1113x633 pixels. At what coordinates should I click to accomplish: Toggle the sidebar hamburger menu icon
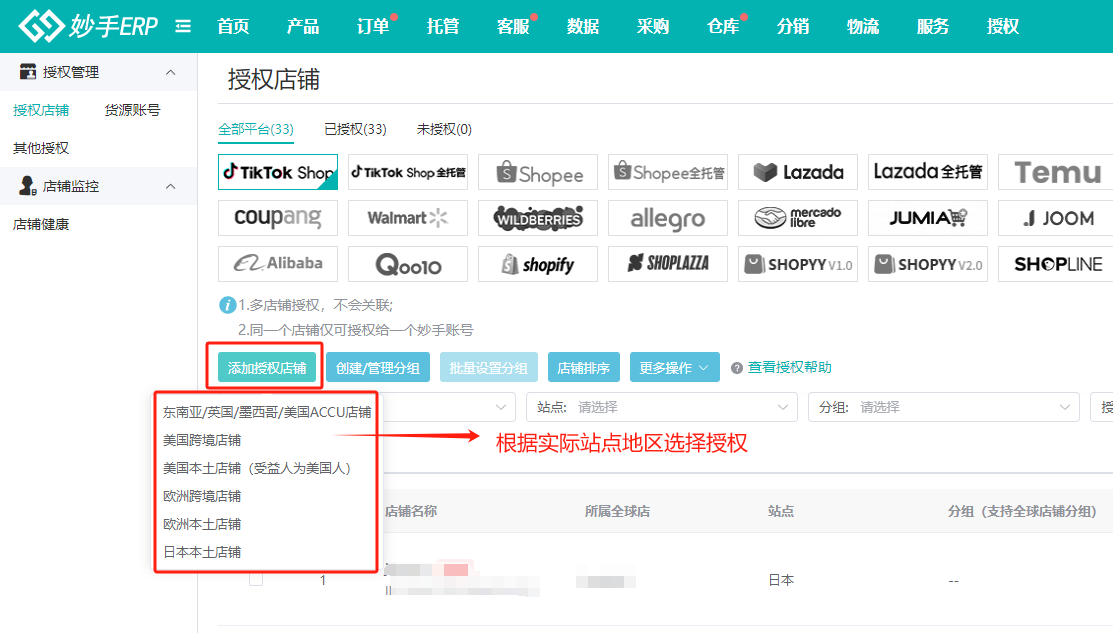(x=183, y=26)
